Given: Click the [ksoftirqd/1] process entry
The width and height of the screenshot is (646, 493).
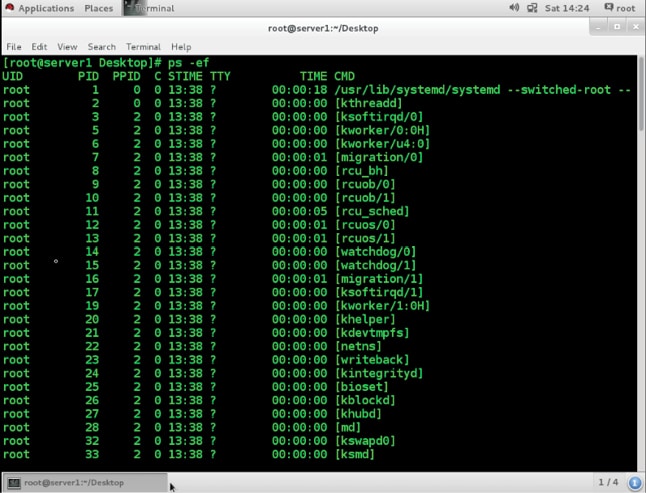Looking at the screenshot, I should (379, 292).
